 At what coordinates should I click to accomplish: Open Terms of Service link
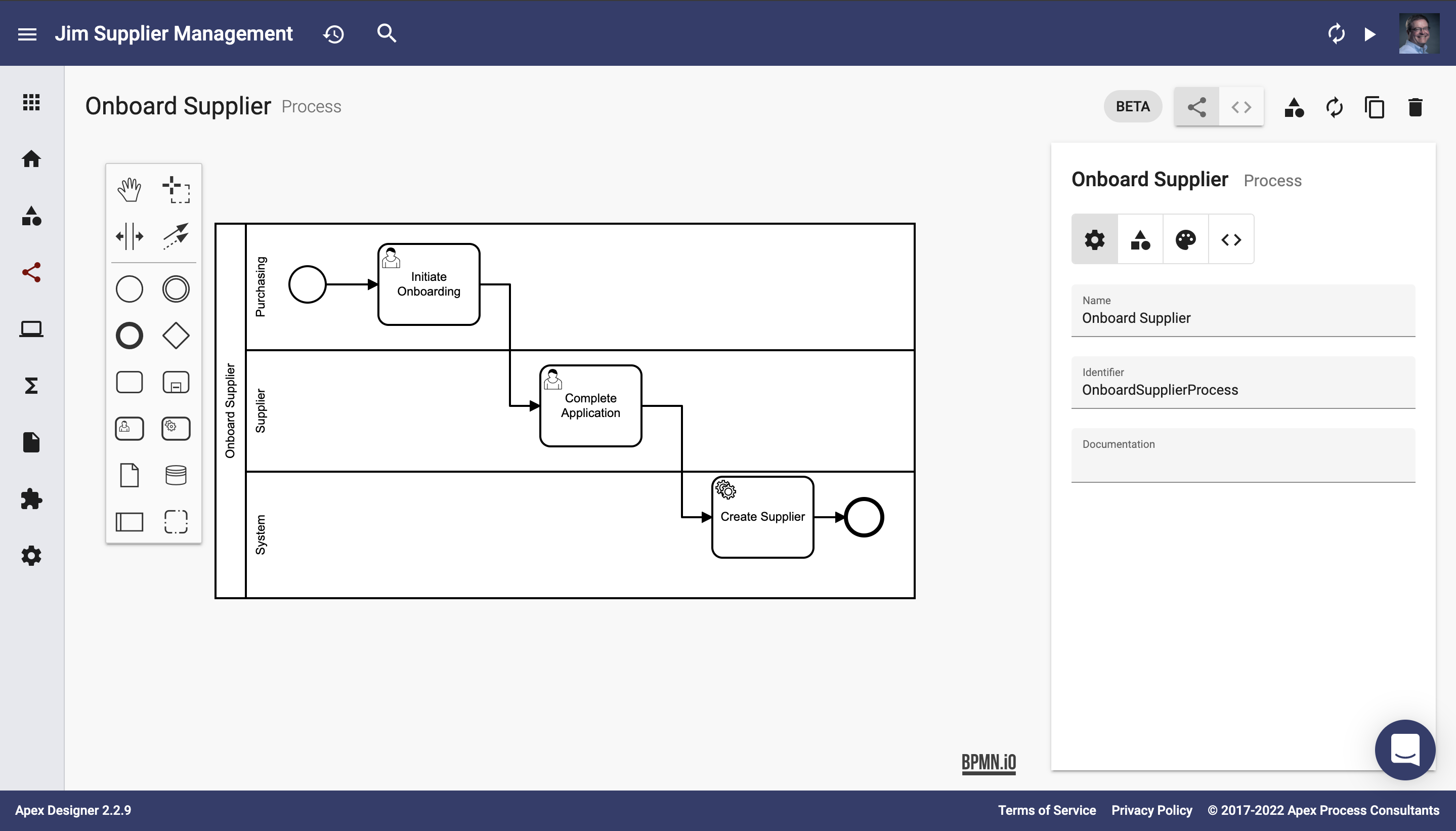[x=1047, y=810]
